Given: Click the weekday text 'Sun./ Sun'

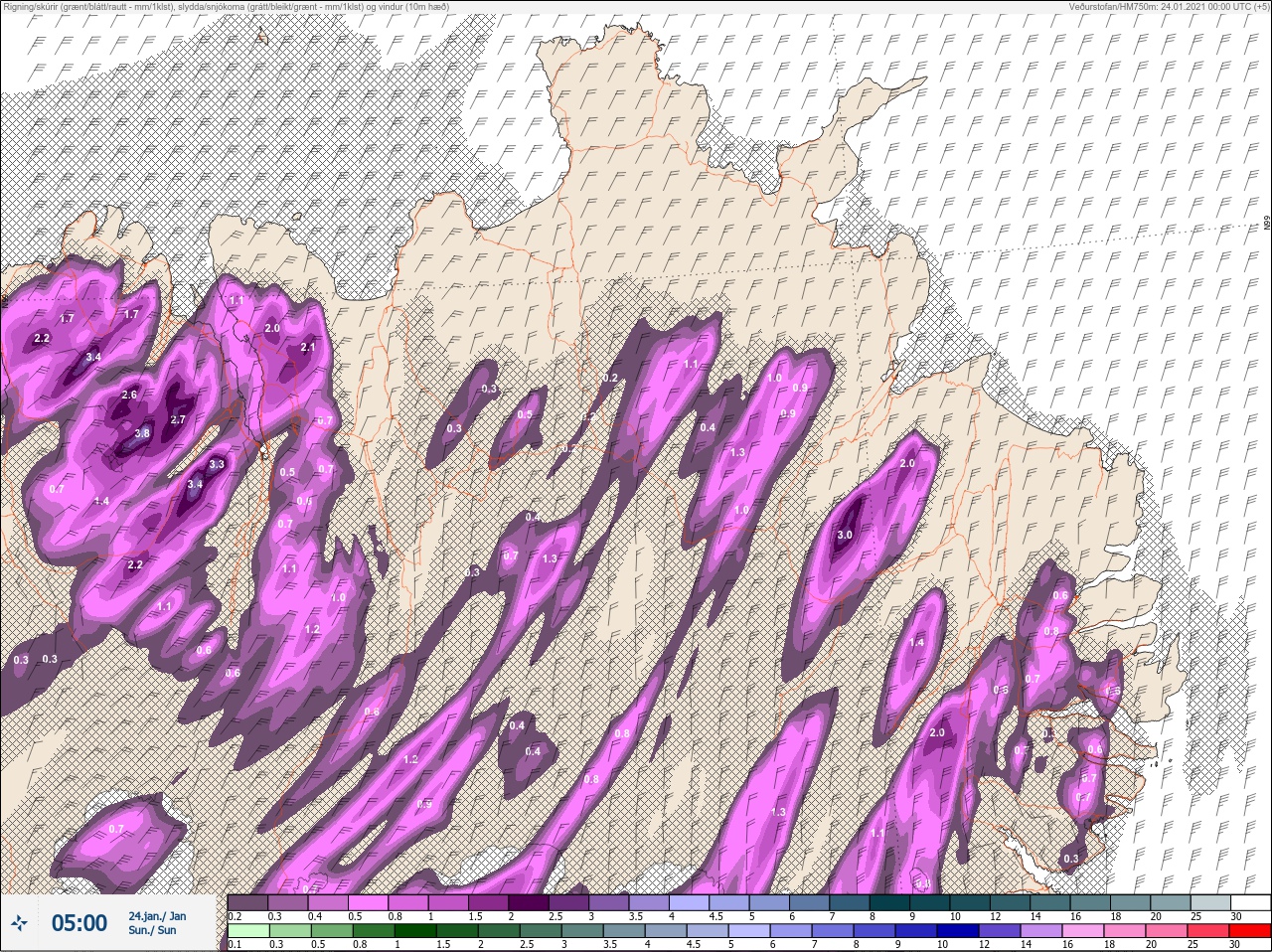Looking at the screenshot, I should pyautogui.click(x=152, y=930).
